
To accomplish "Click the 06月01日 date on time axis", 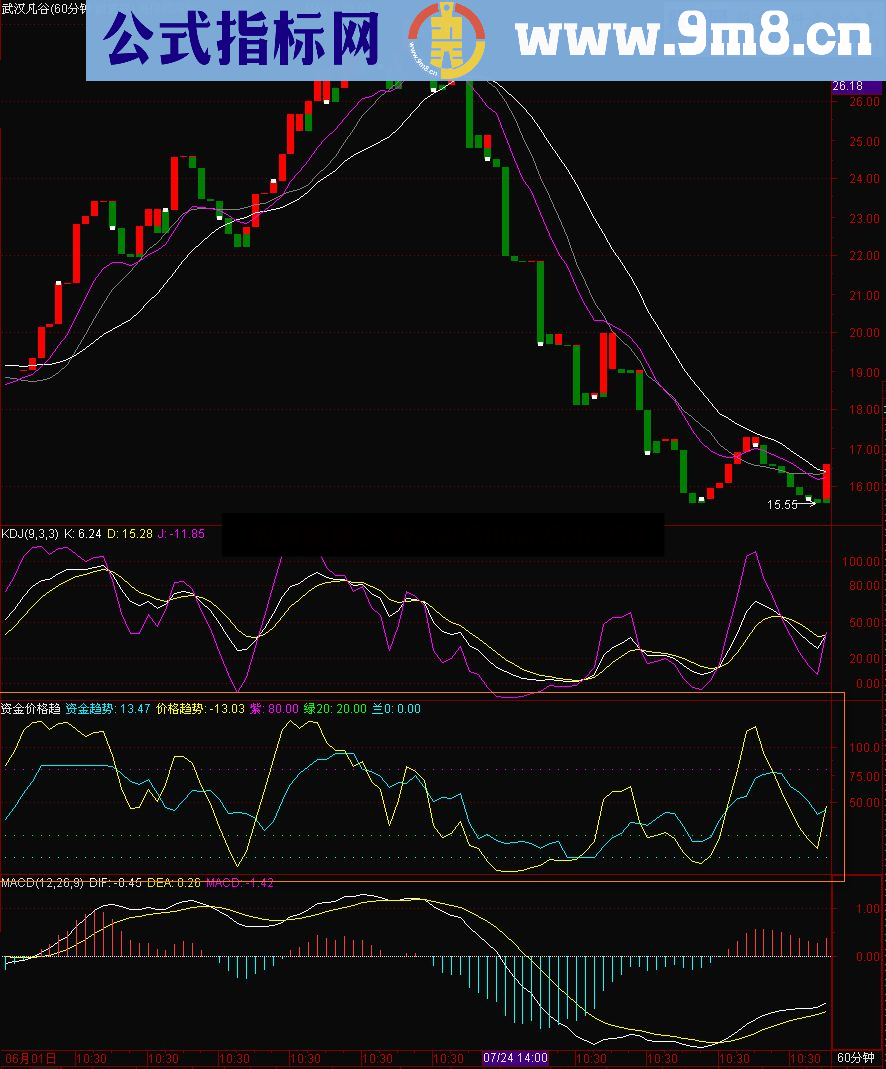I will [30, 1058].
